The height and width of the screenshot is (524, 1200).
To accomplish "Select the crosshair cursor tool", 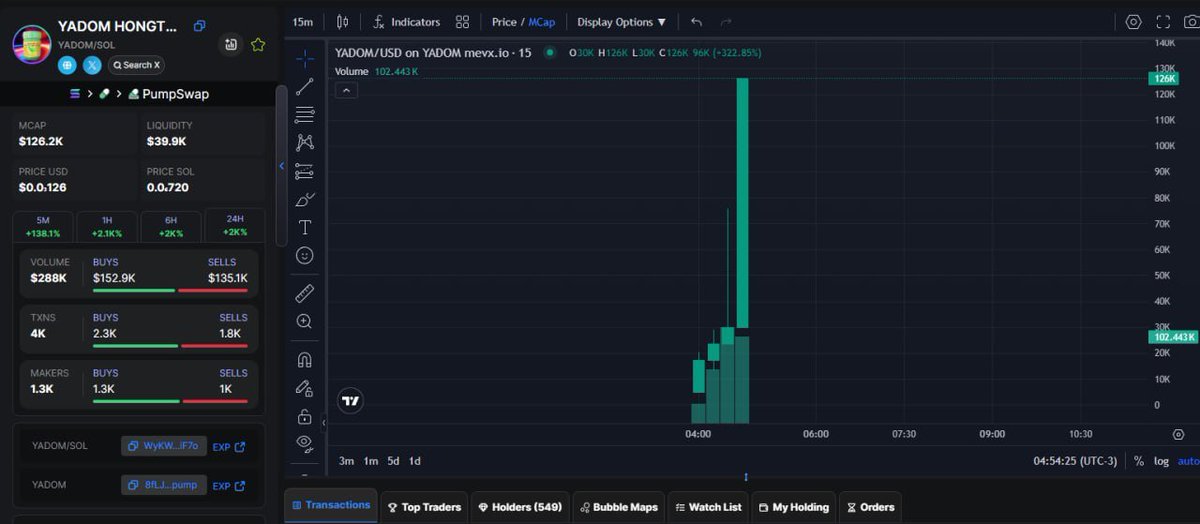I will [305, 58].
